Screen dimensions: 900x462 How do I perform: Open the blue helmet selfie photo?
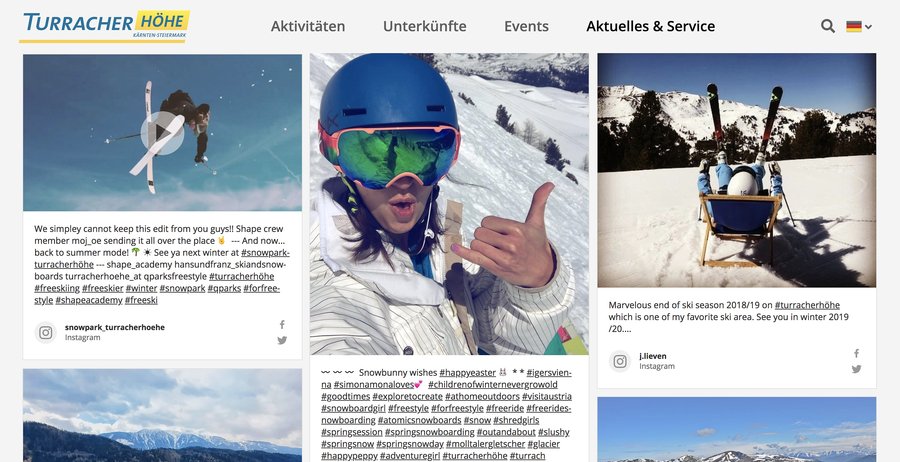click(x=449, y=204)
